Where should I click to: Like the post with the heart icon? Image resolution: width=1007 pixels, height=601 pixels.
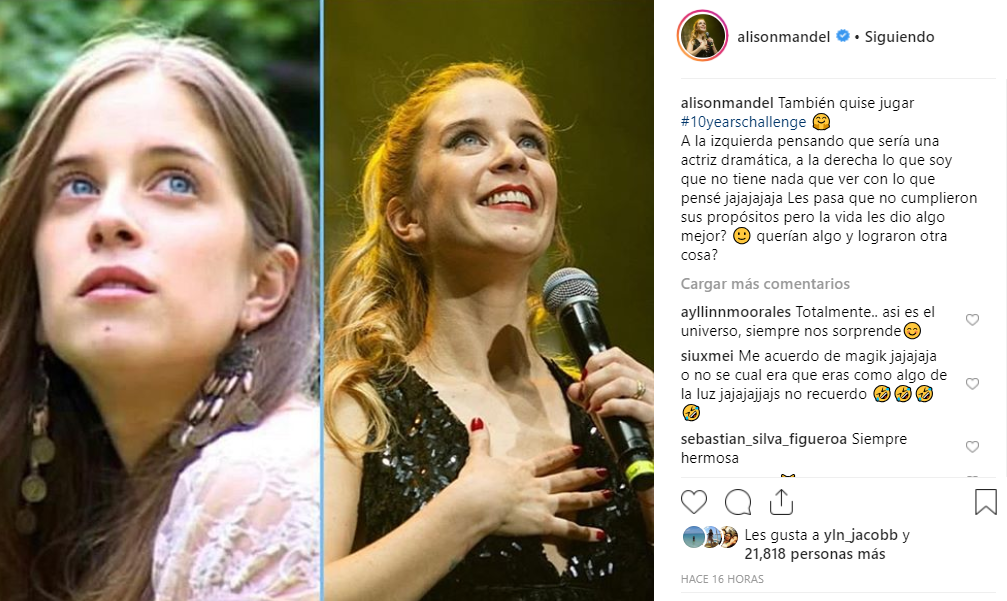coord(694,501)
